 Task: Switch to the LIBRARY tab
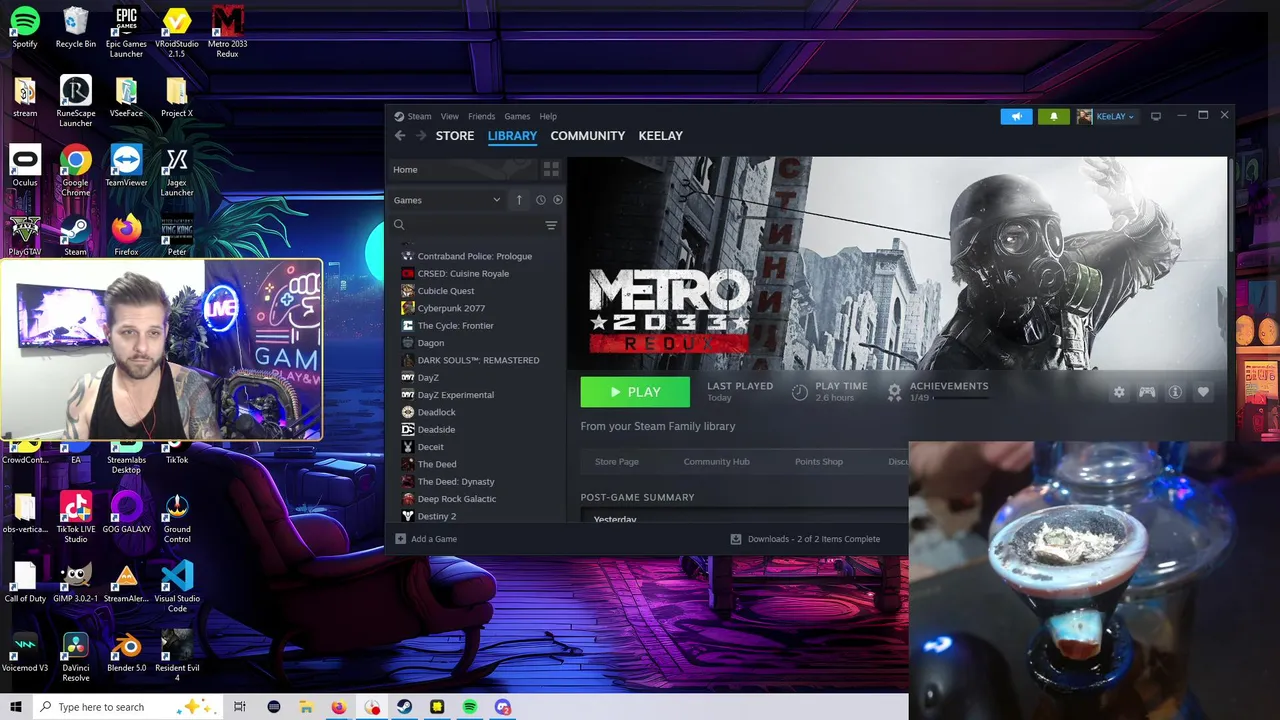pos(512,136)
